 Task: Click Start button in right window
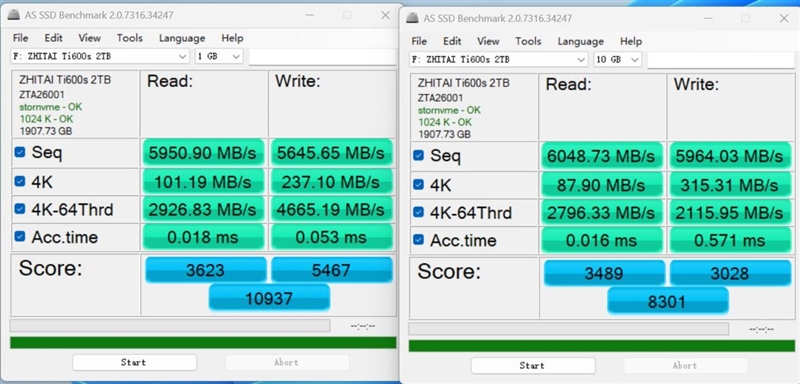click(x=533, y=366)
